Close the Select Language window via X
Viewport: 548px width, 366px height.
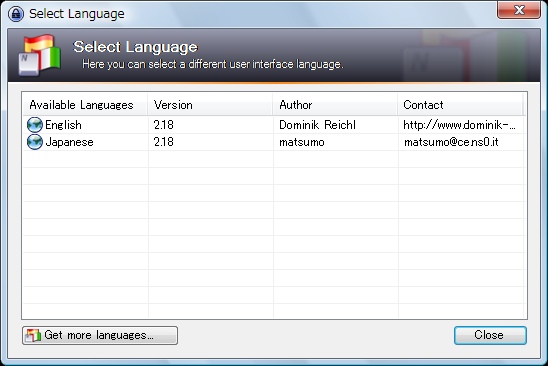pos(519,10)
